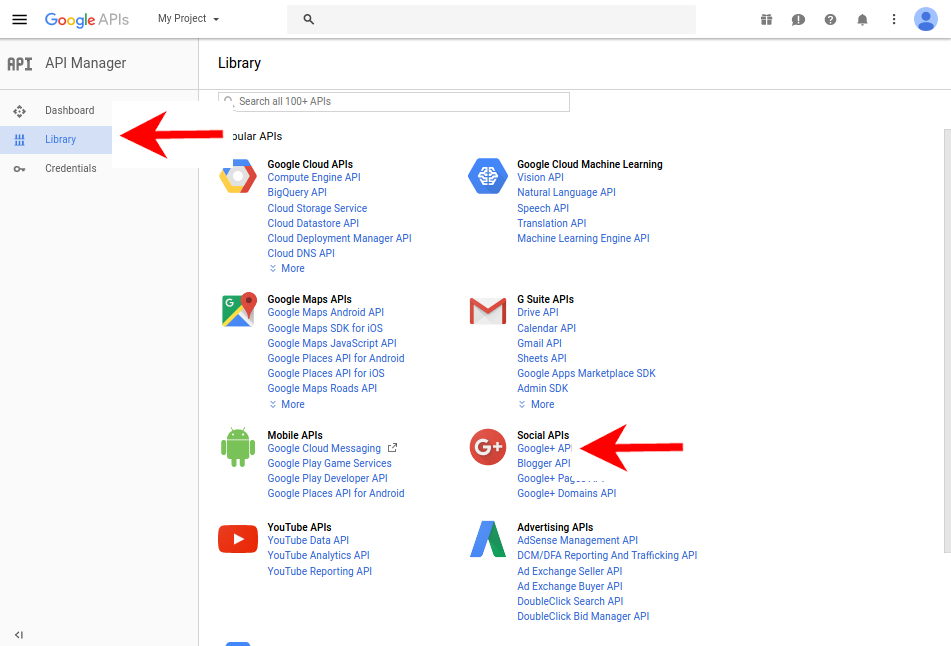This screenshot has height=646, width=951.
Task: Open the three-dot more options menu
Action: click(893, 19)
